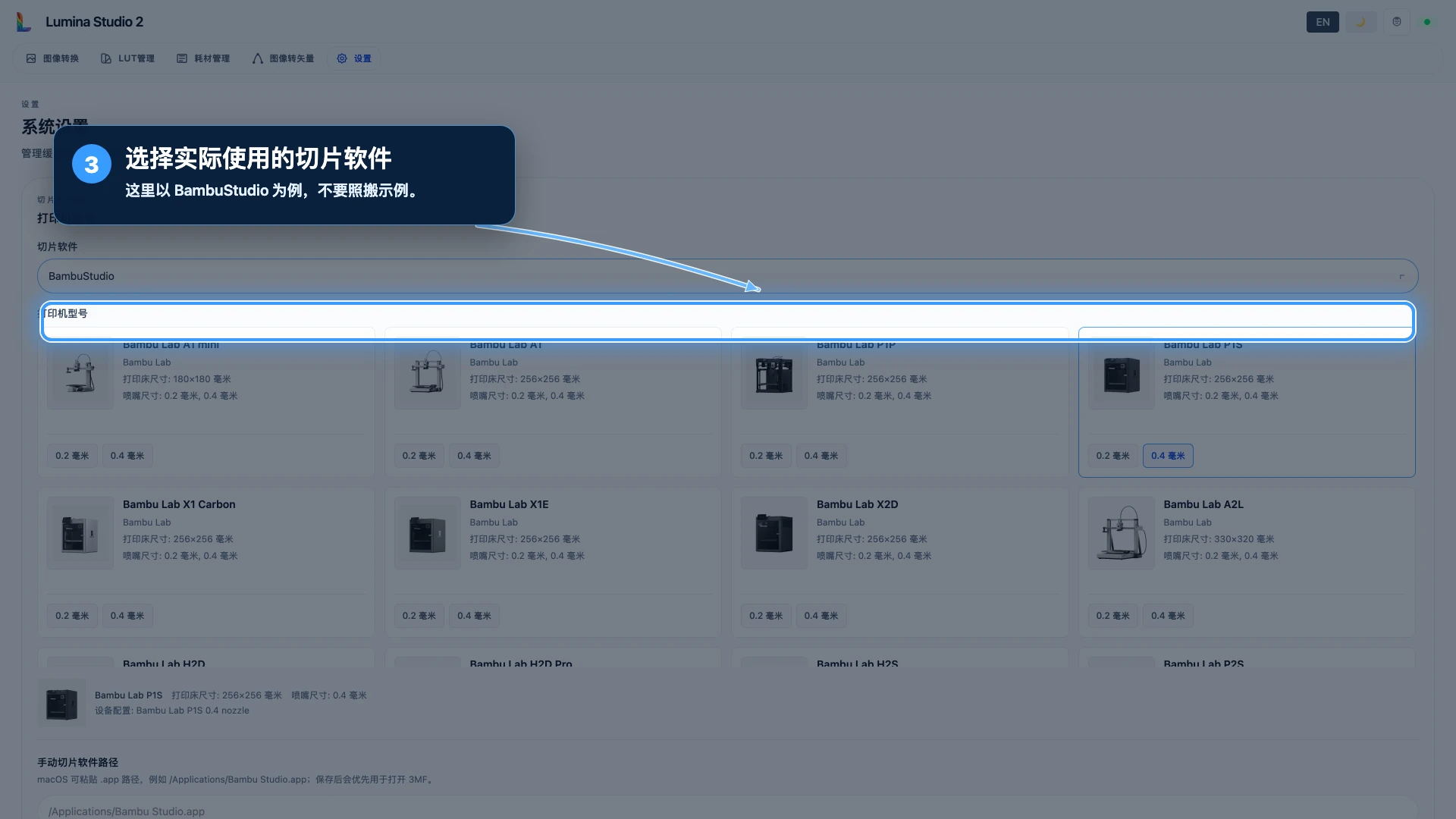Open the shield icon button in the header
The width and height of the screenshot is (1456, 819).
point(1397,22)
